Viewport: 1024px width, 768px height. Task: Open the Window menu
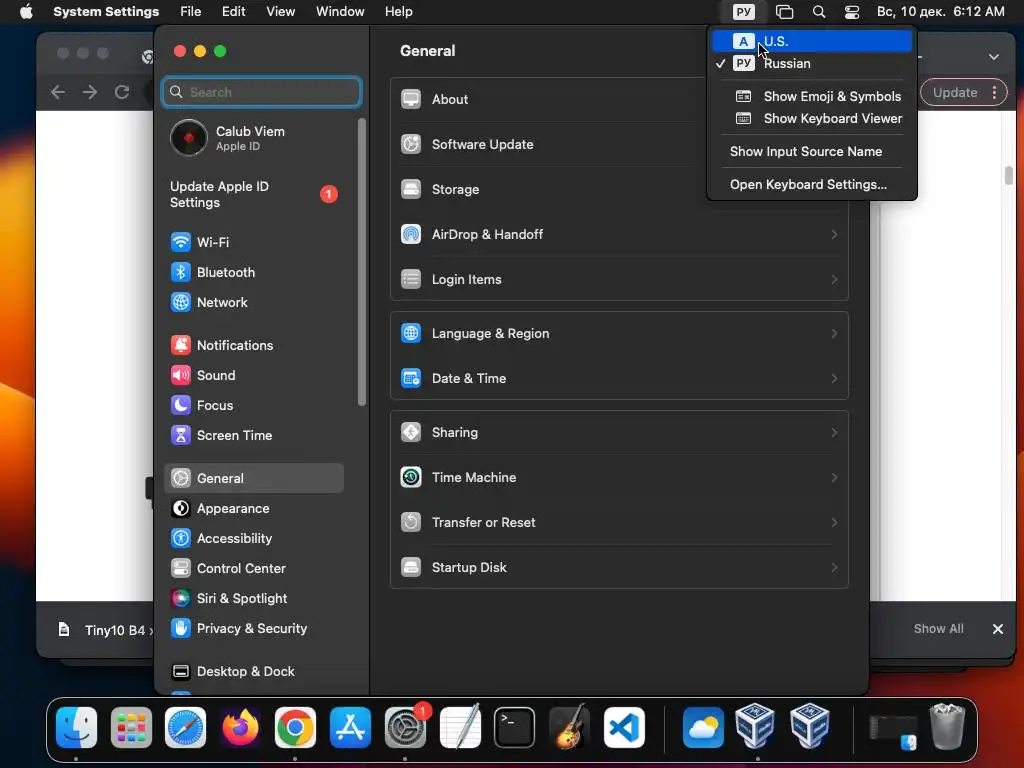tap(340, 12)
